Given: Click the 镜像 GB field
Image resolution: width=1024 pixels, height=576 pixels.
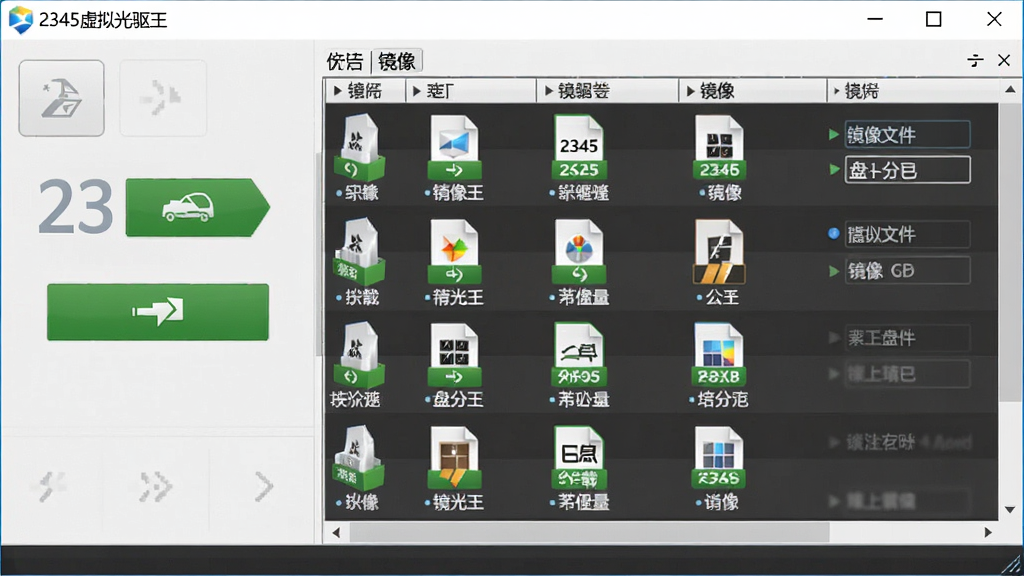Looking at the screenshot, I should coord(907,270).
